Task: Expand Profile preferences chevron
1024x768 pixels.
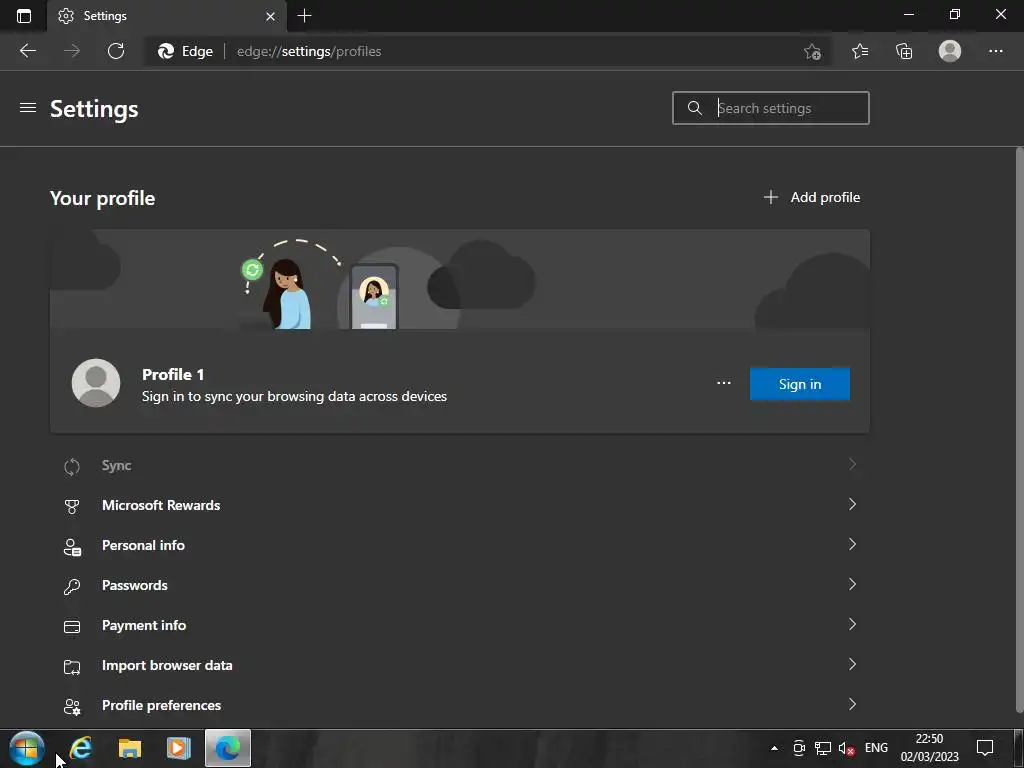Action: point(852,704)
